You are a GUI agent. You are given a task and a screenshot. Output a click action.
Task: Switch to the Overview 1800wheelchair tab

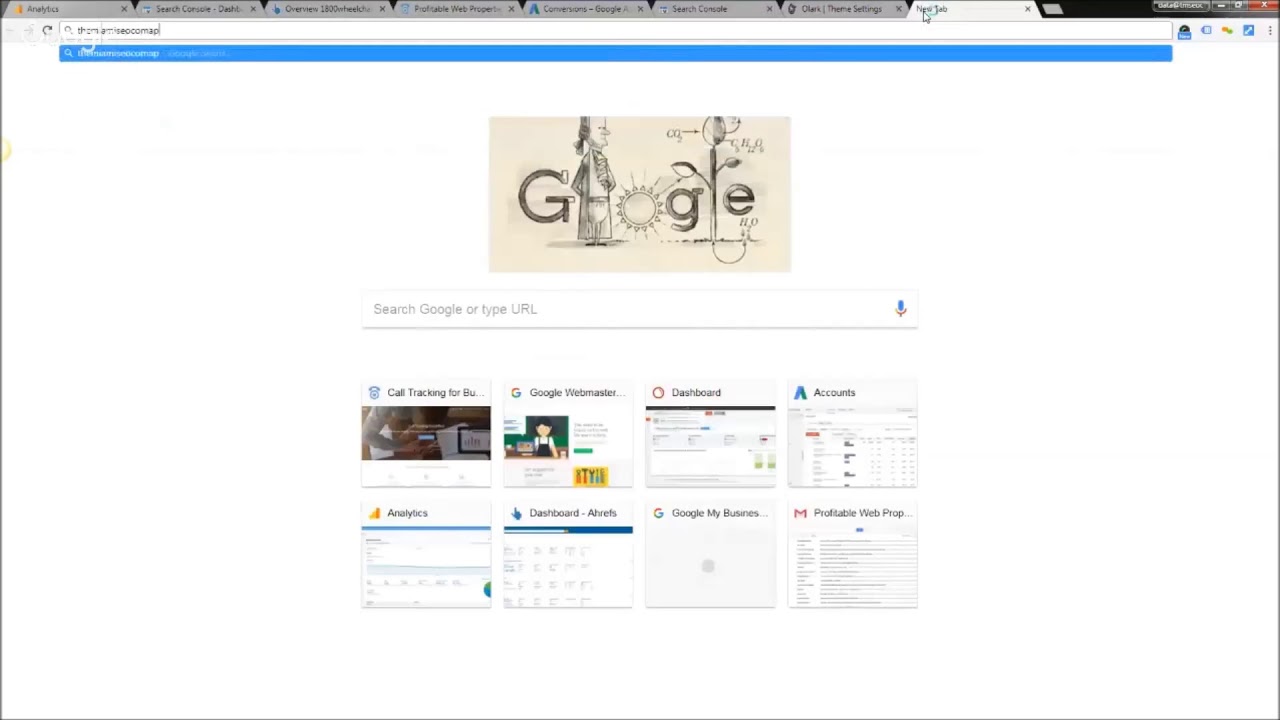coord(327,9)
